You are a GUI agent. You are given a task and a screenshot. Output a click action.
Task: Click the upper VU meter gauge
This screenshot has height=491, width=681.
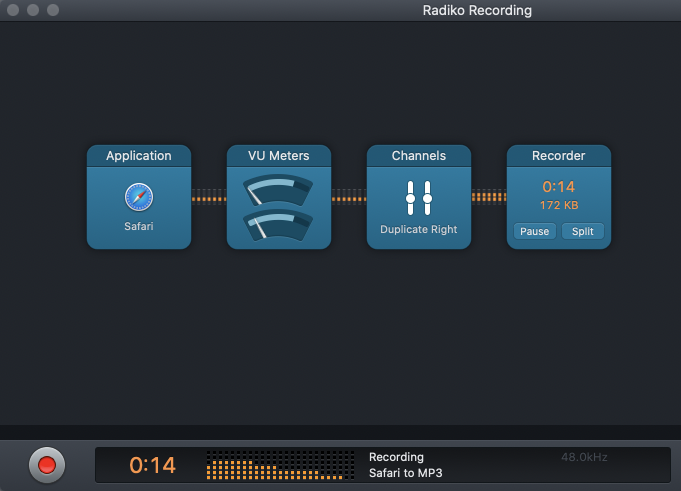pos(278,189)
